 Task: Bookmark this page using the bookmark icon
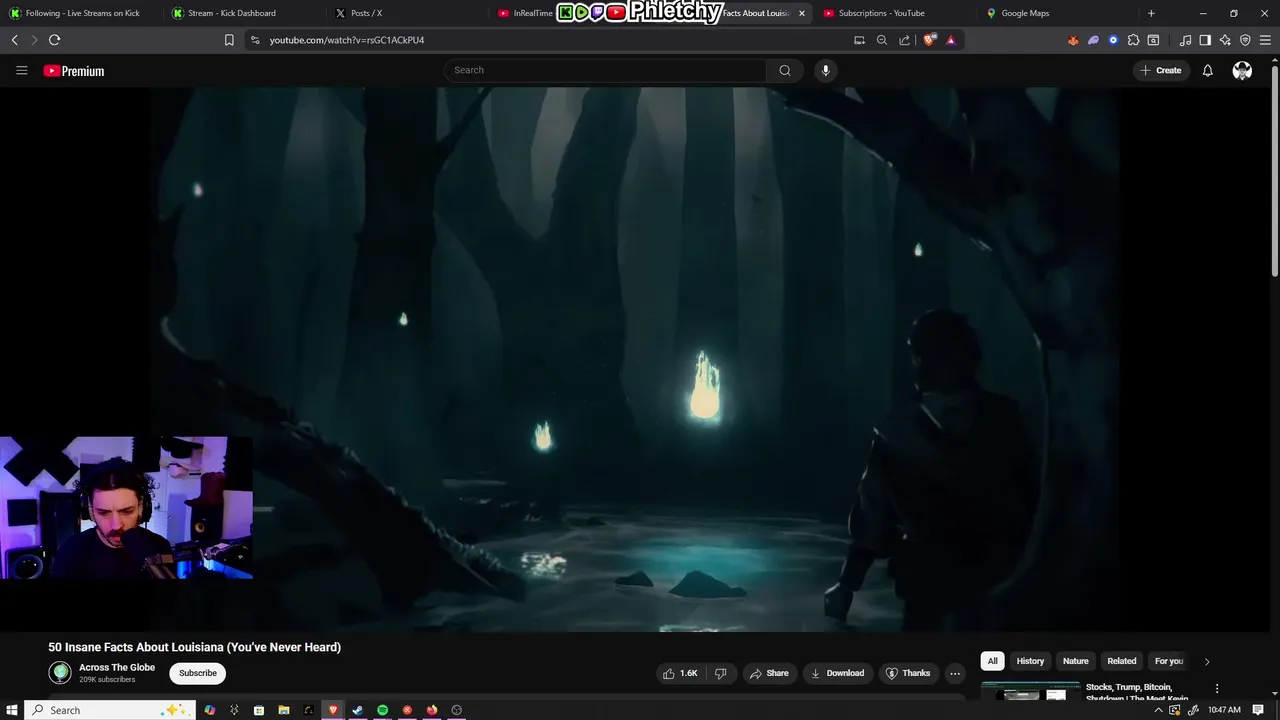click(229, 40)
